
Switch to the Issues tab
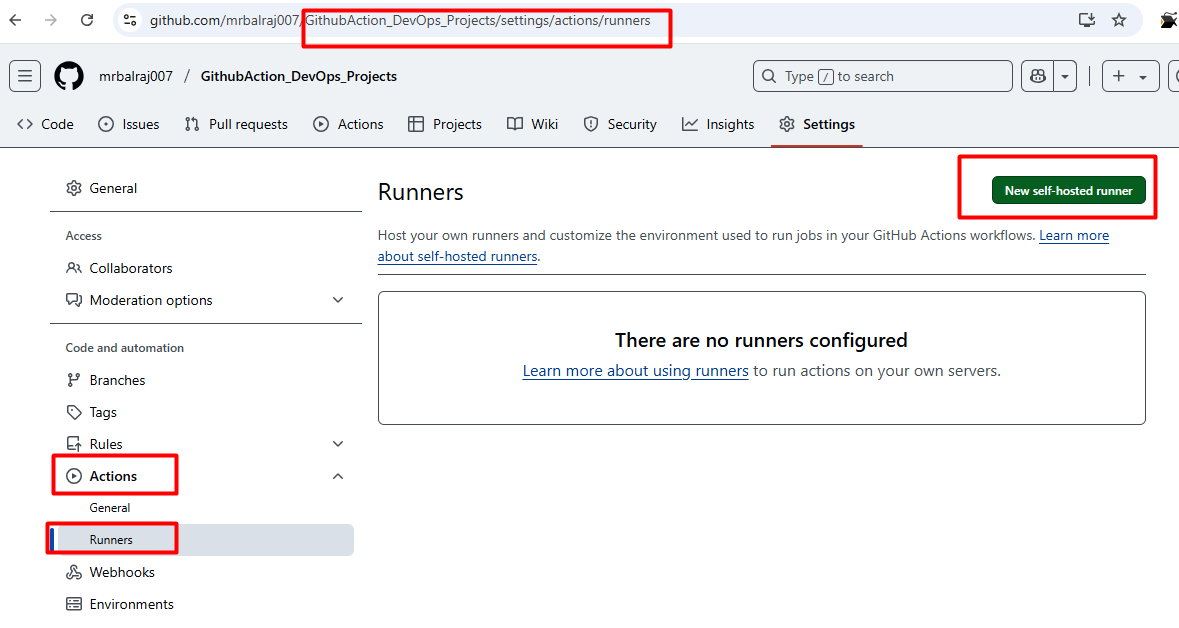click(x=129, y=124)
